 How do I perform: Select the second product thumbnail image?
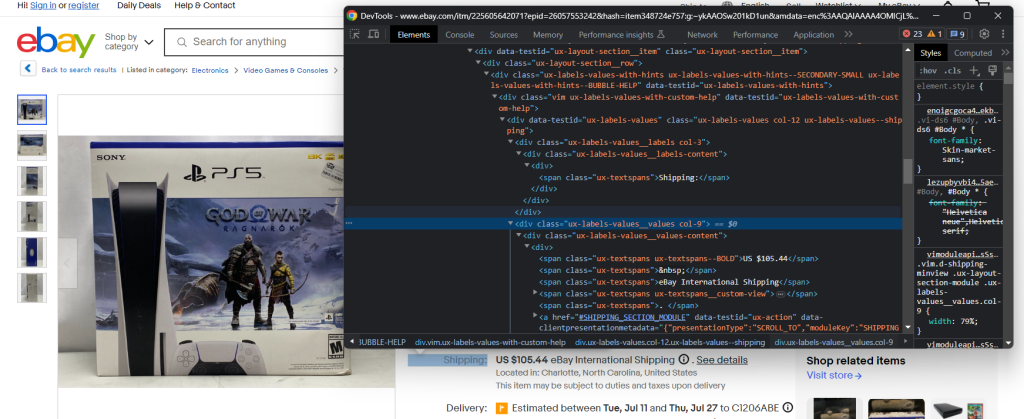tap(32, 145)
